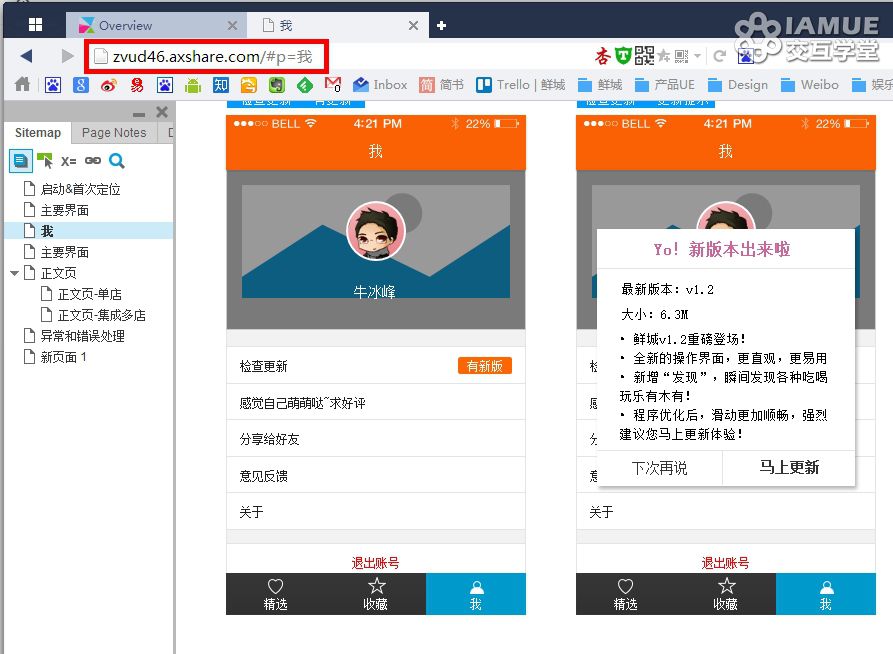Click the large QR code extension icon

(644, 55)
